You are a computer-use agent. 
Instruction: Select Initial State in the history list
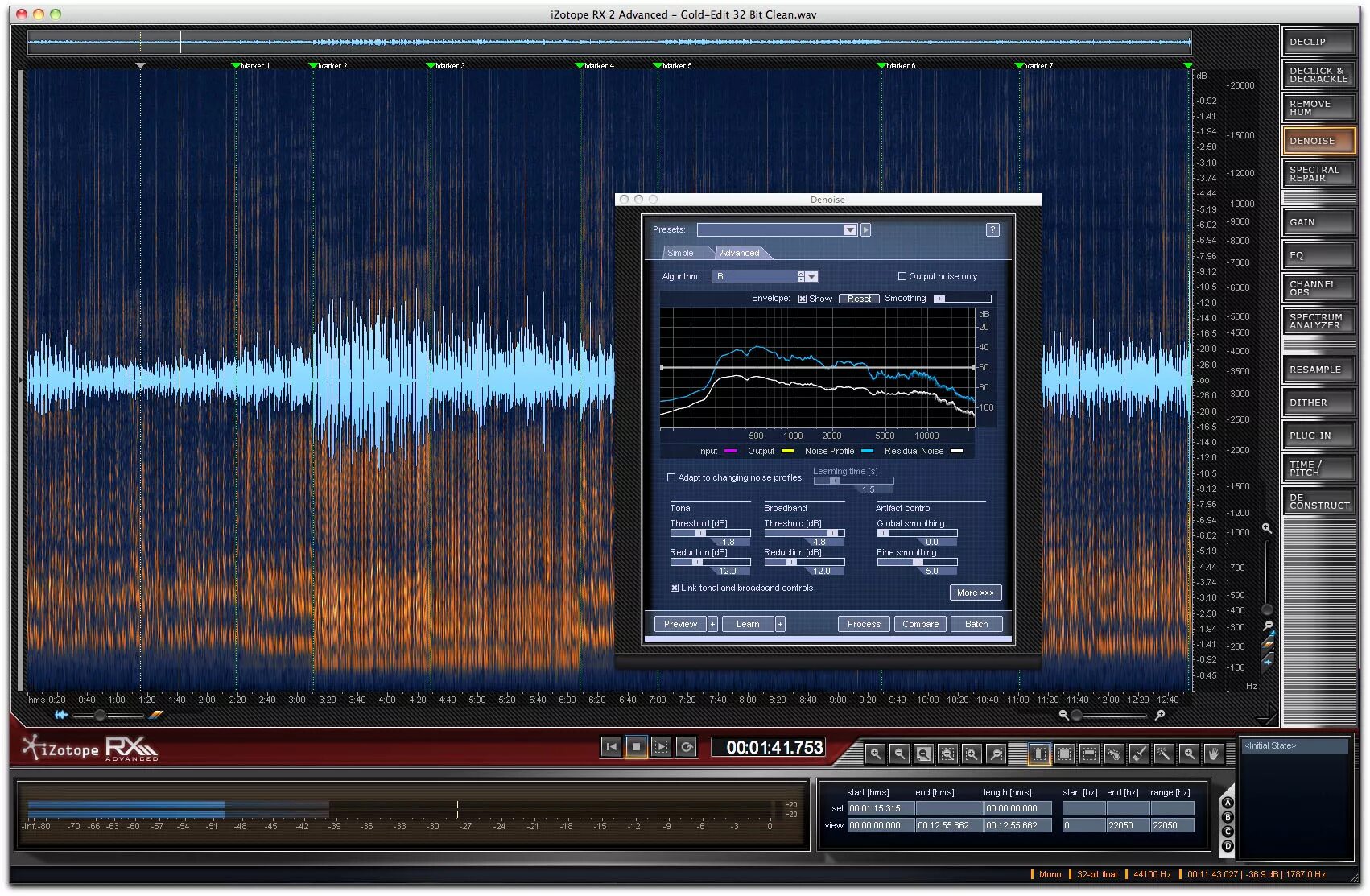pyautogui.click(x=1294, y=745)
